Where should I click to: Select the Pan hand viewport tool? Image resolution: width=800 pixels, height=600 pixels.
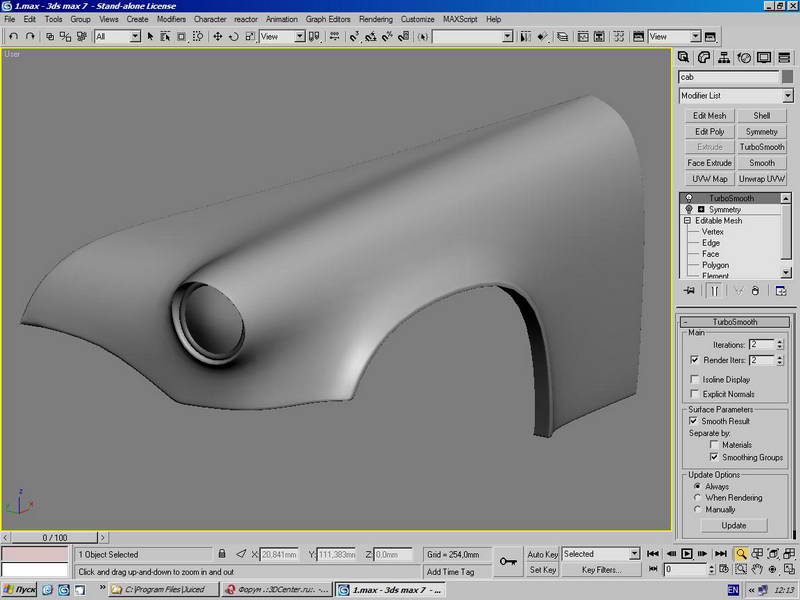click(757, 569)
